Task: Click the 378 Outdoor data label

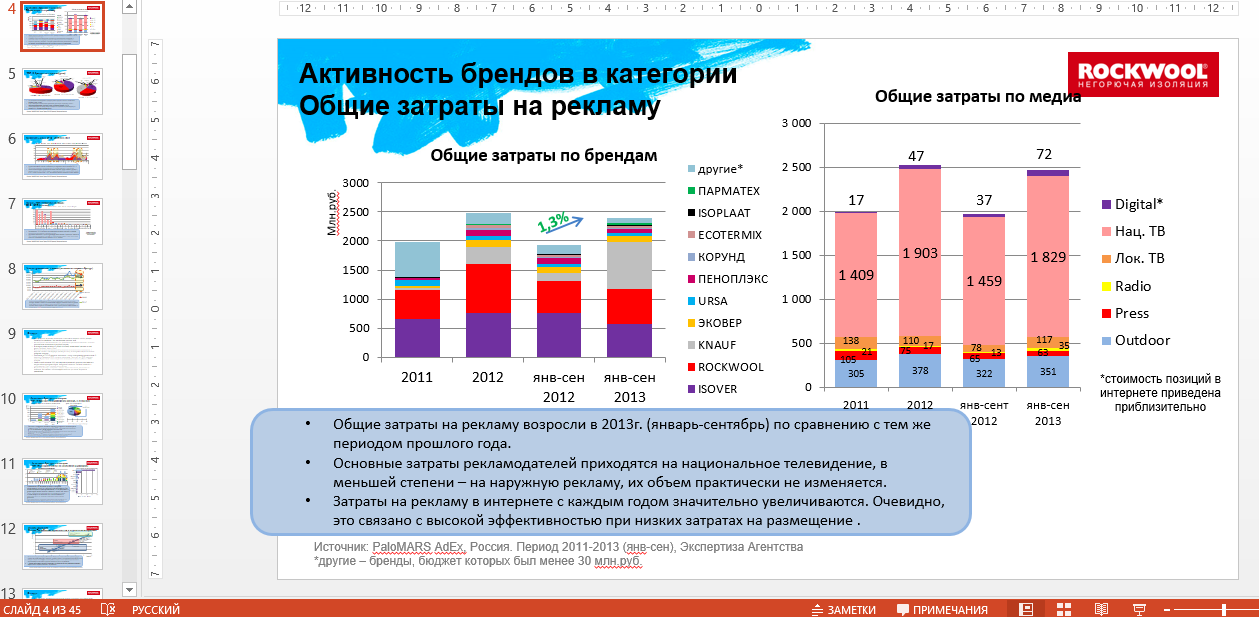Action: (920, 371)
